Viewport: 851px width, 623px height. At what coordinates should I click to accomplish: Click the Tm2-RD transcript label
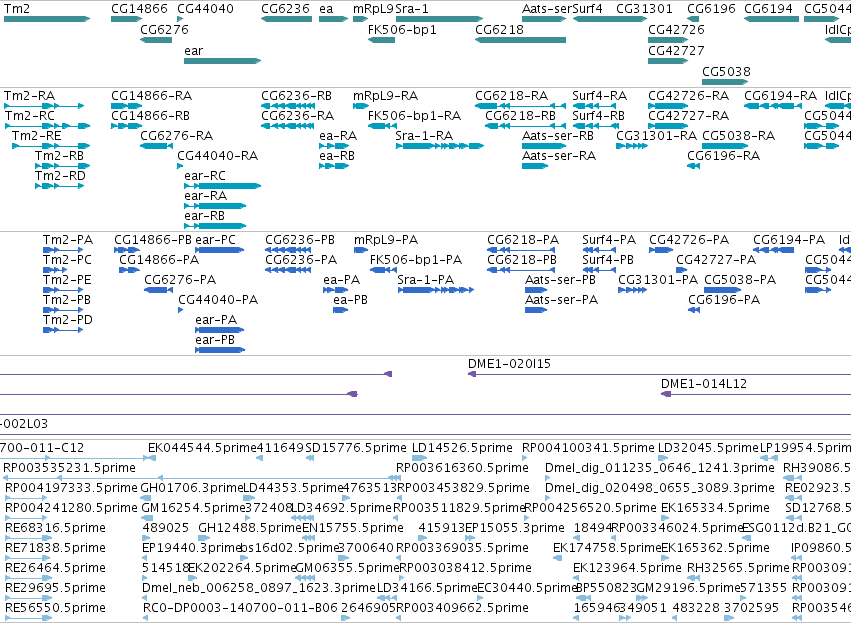click(60, 176)
